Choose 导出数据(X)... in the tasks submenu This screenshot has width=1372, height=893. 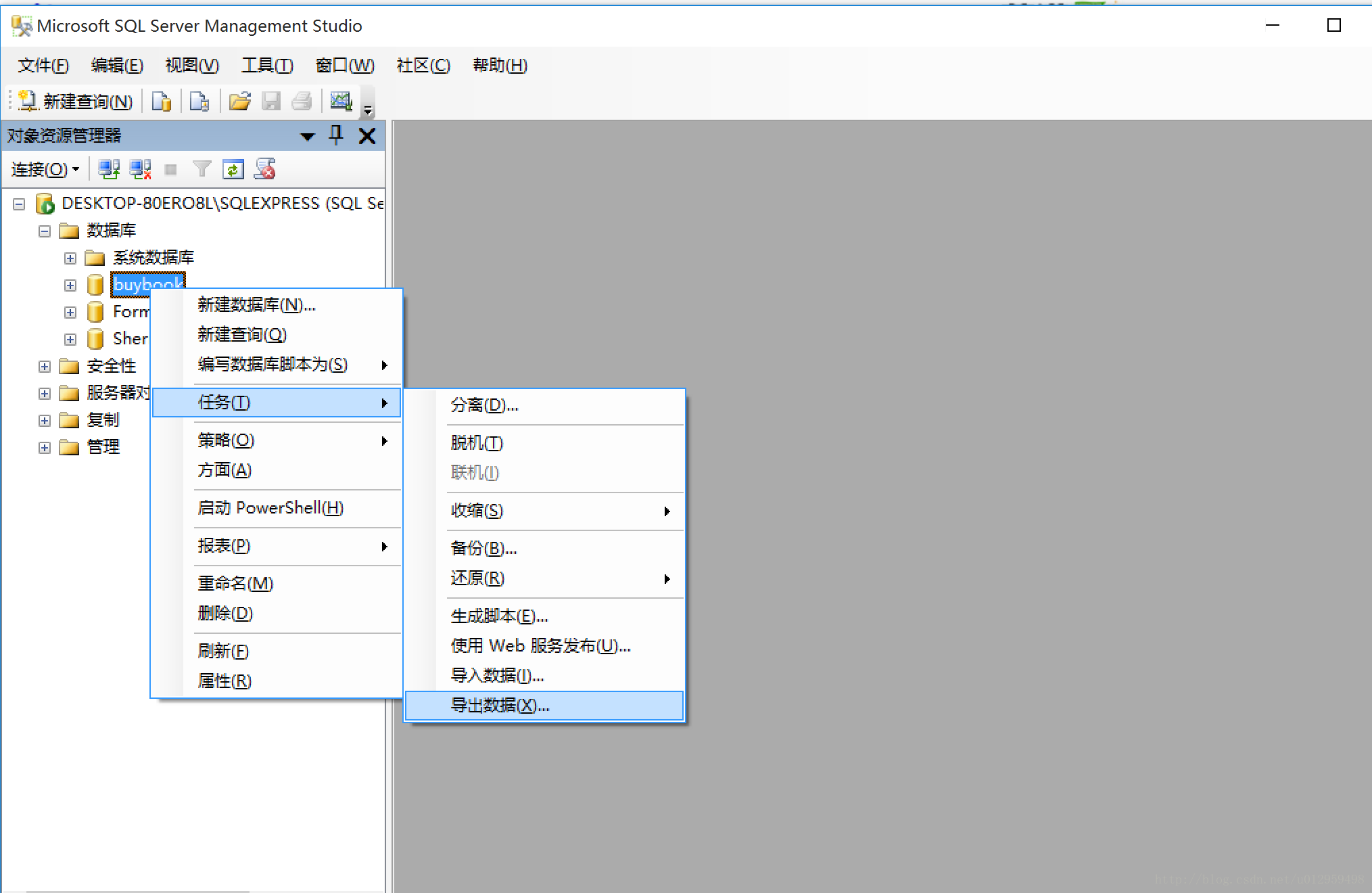(x=544, y=706)
